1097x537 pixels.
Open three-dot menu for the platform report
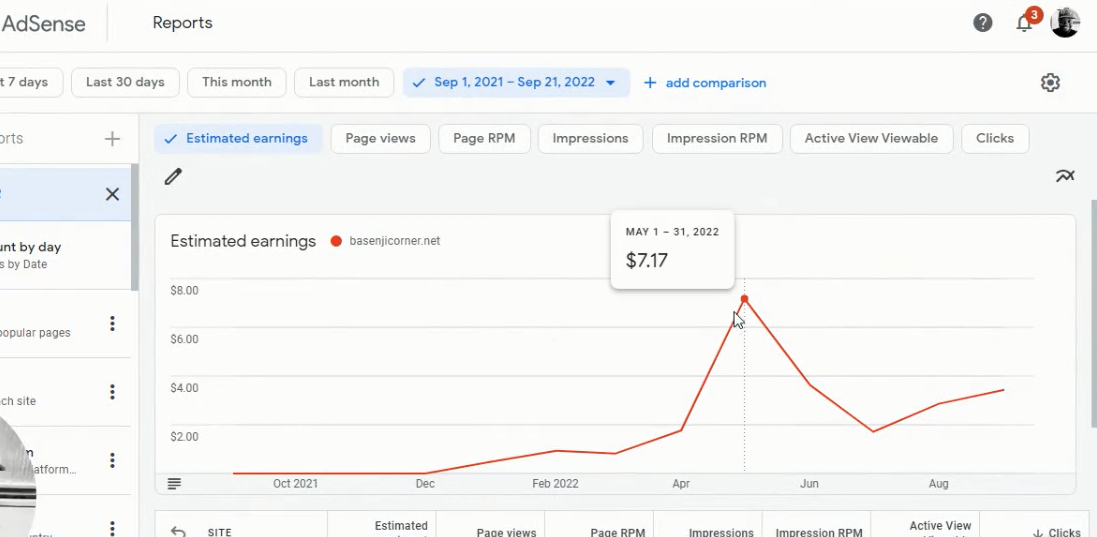[x=112, y=460]
